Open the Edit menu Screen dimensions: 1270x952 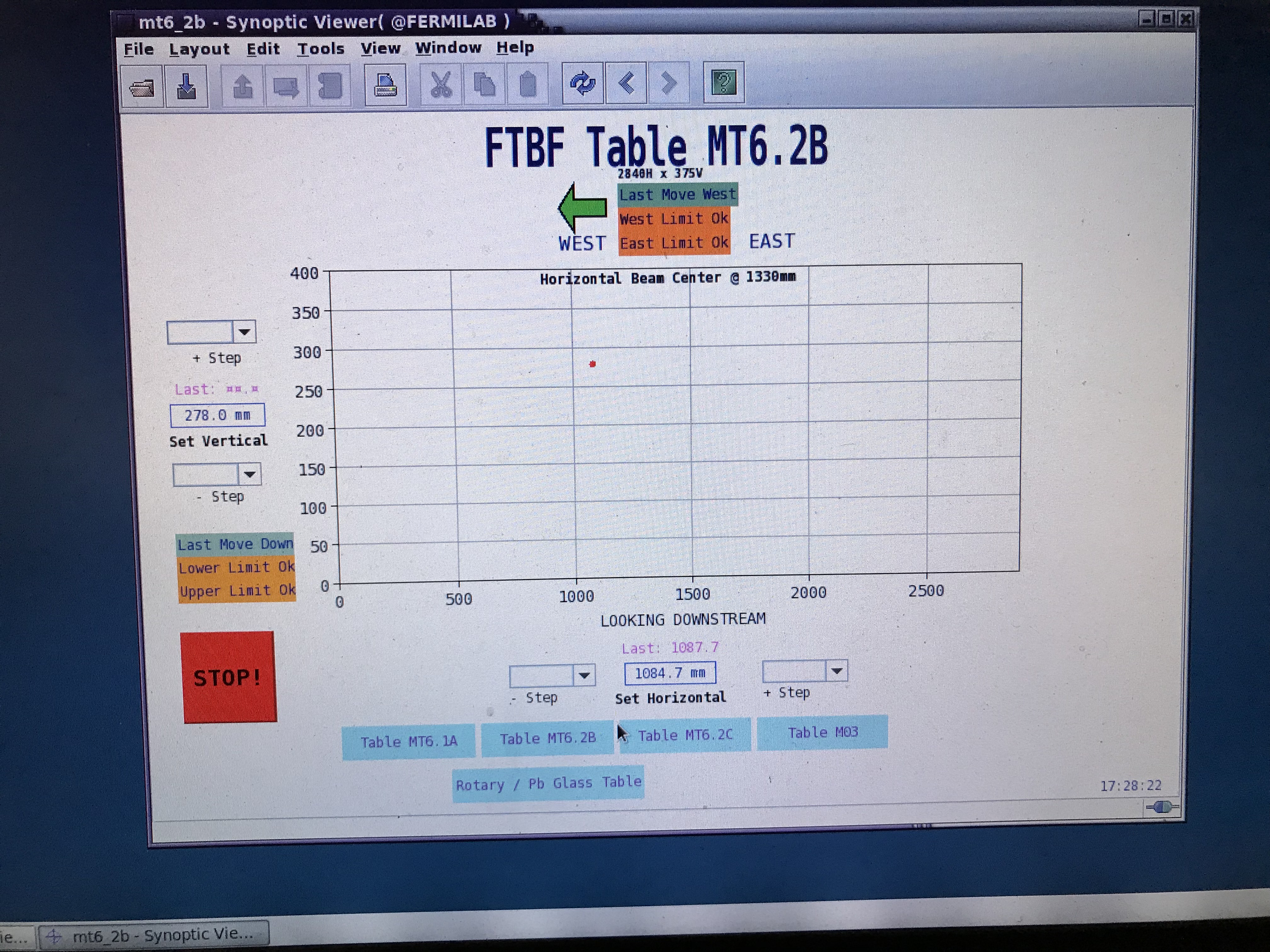click(263, 49)
